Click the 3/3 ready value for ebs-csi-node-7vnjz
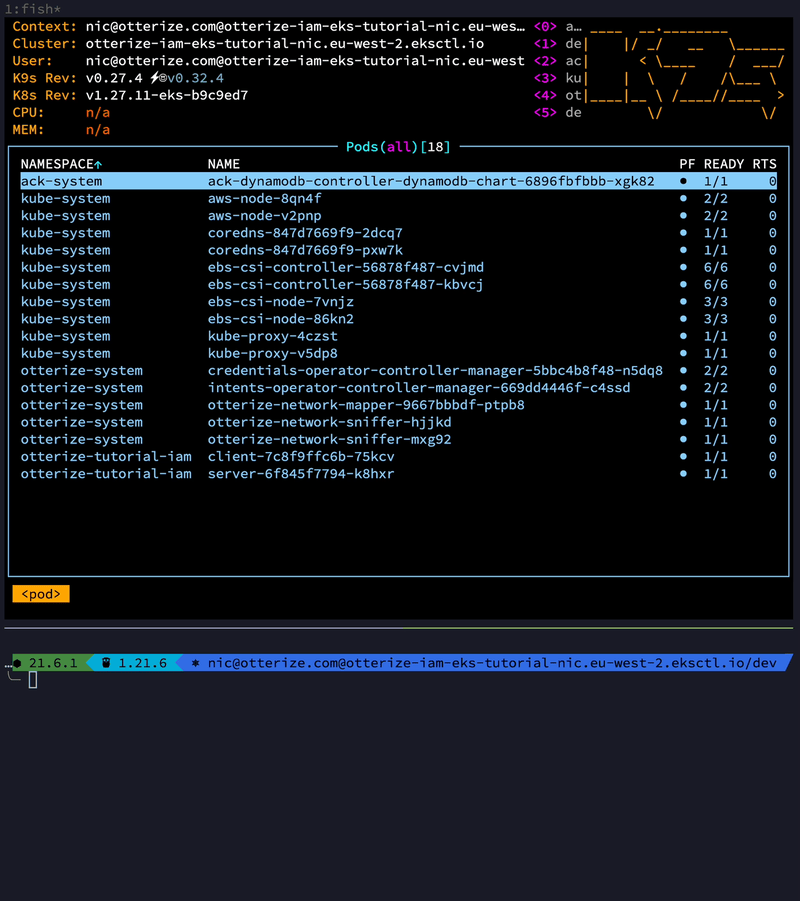Image resolution: width=800 pixels, height=901 pixels. pyautogui.click(x=716, y=302)
